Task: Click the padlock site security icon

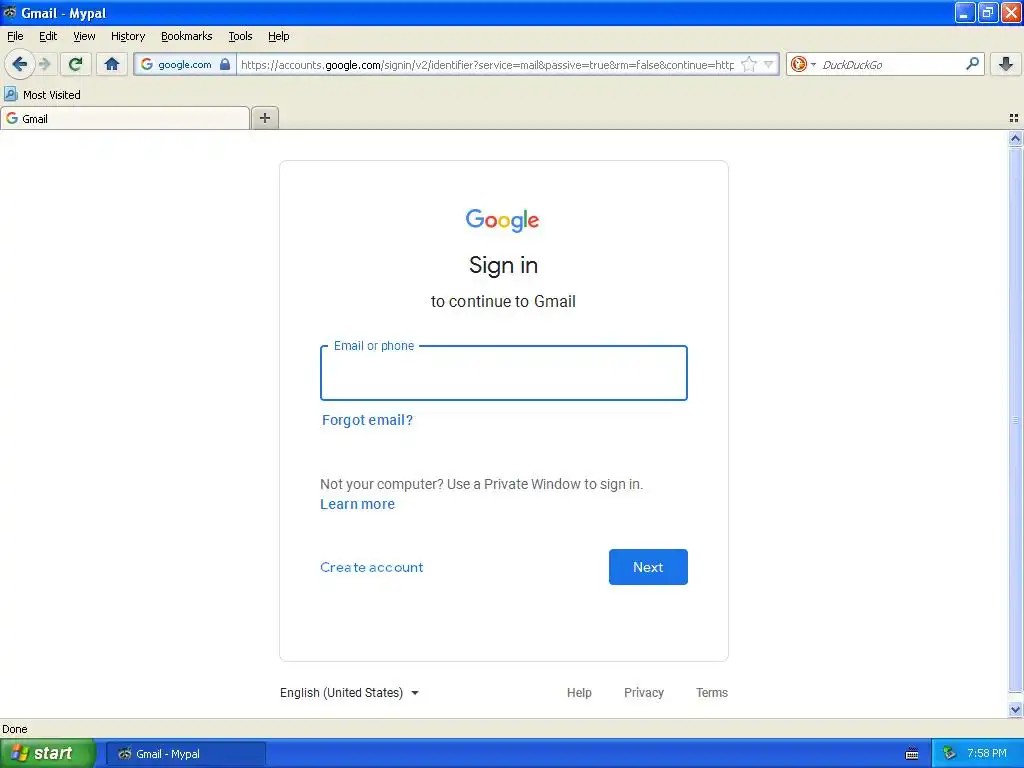Action: click(x=225, y=64)
